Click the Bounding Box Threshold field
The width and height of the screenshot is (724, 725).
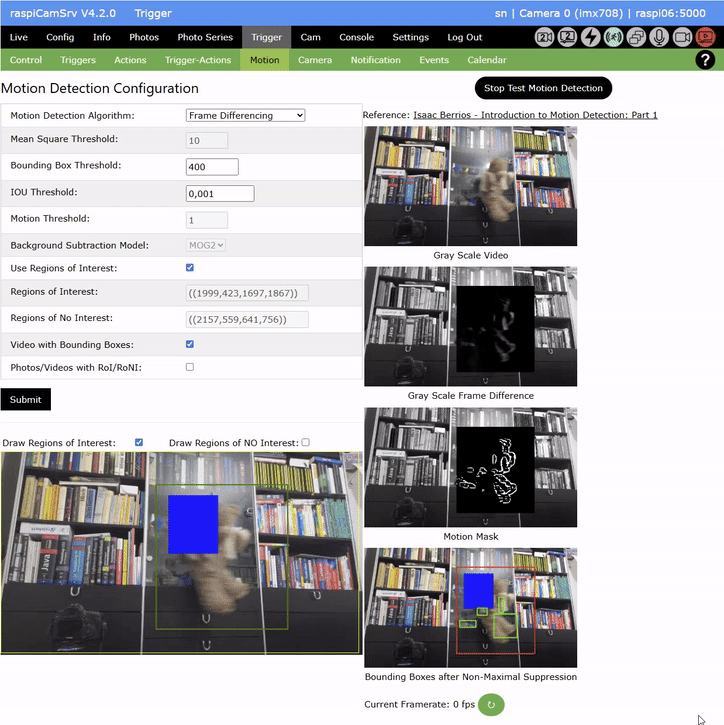click(x=212, y=167)
